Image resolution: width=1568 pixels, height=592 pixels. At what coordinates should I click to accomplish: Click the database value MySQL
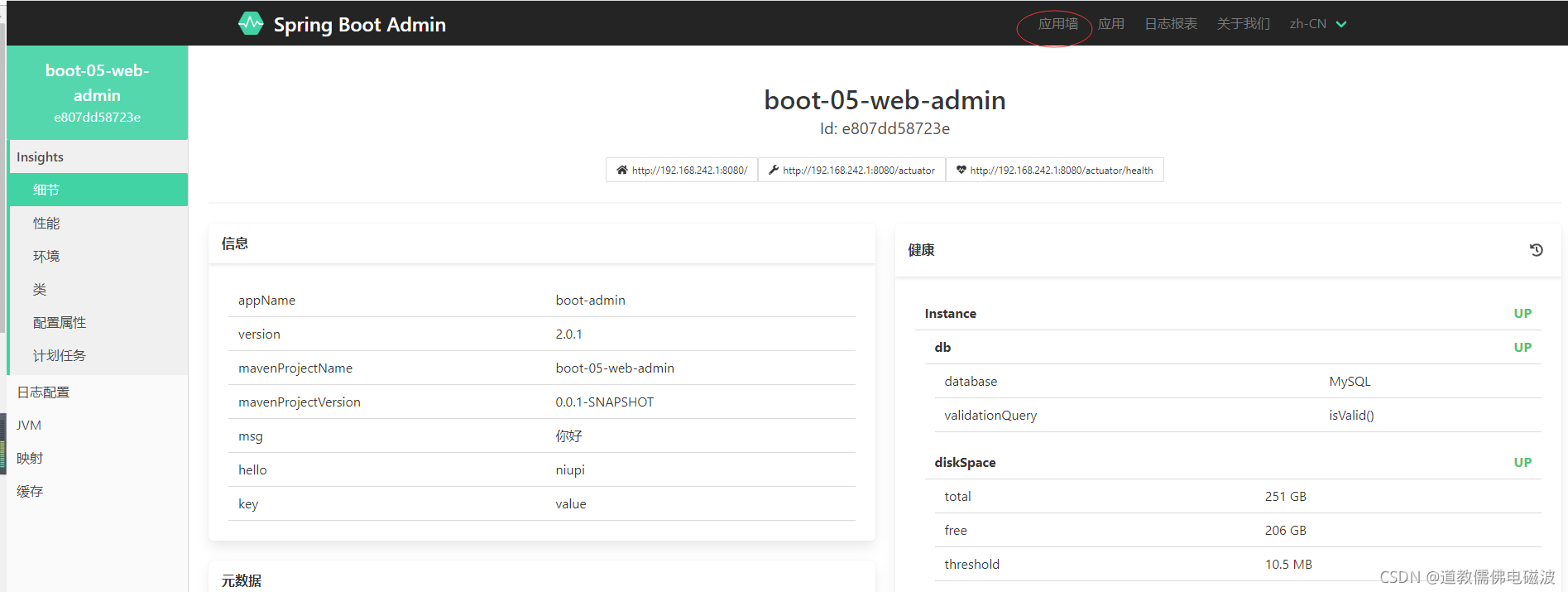coord(1350,381)
